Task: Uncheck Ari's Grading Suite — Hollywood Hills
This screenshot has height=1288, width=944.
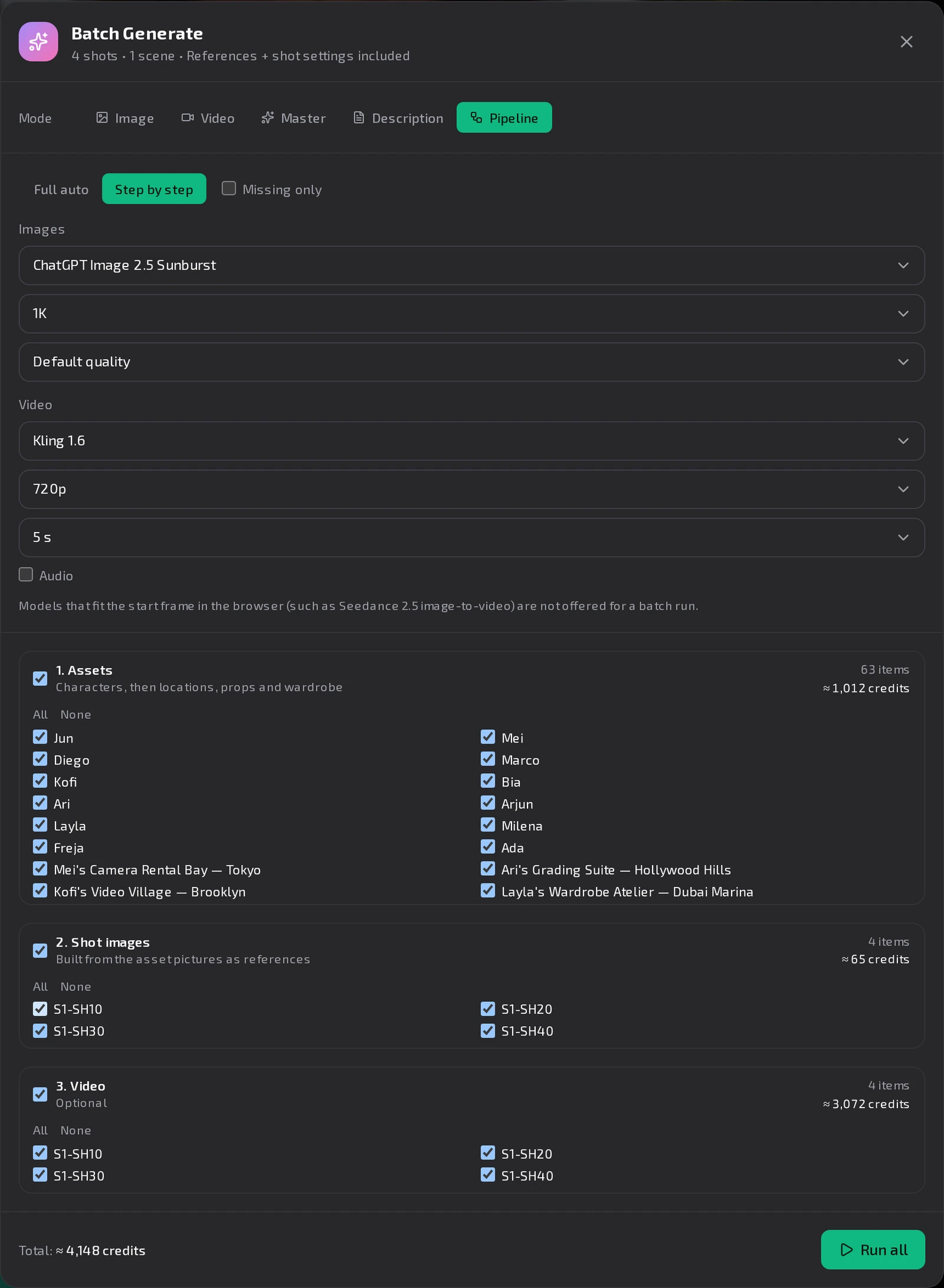Action: coord(488,869)
